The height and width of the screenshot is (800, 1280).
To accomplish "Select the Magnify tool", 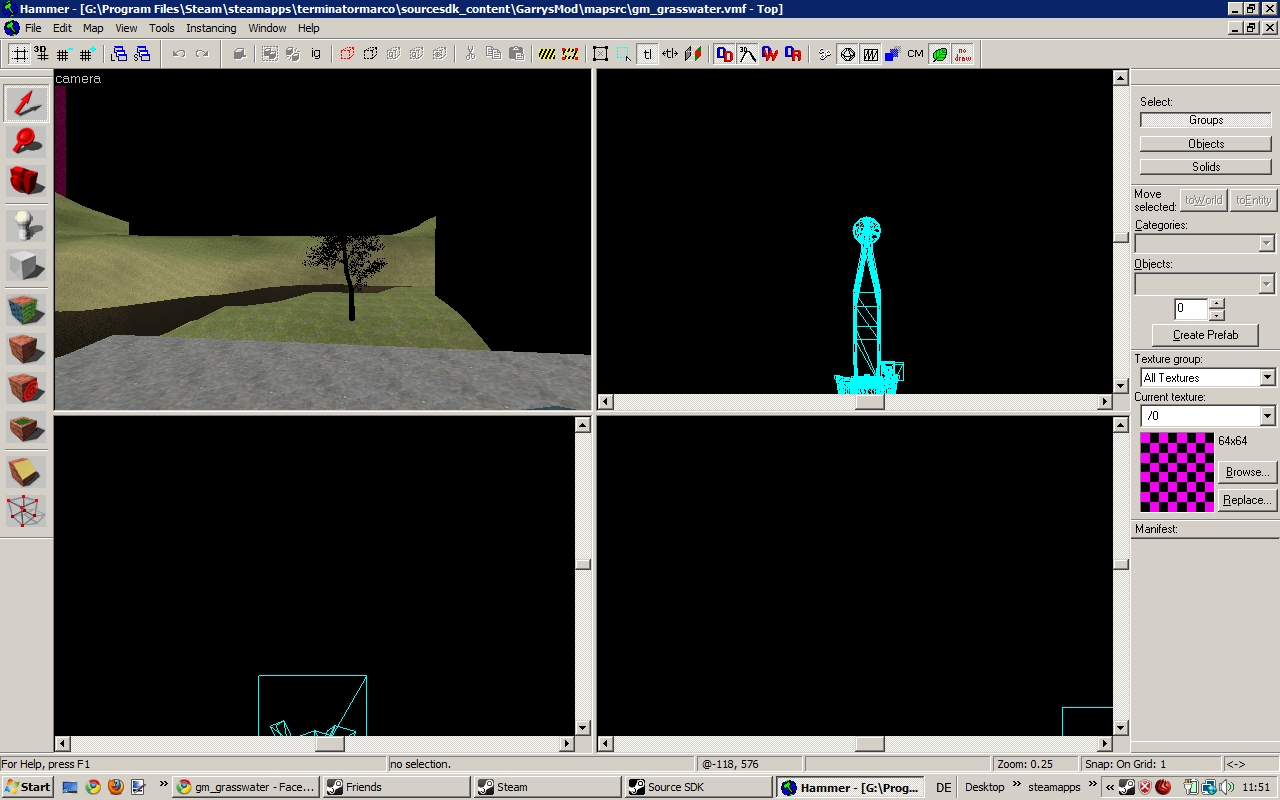I will pos(26,142).
